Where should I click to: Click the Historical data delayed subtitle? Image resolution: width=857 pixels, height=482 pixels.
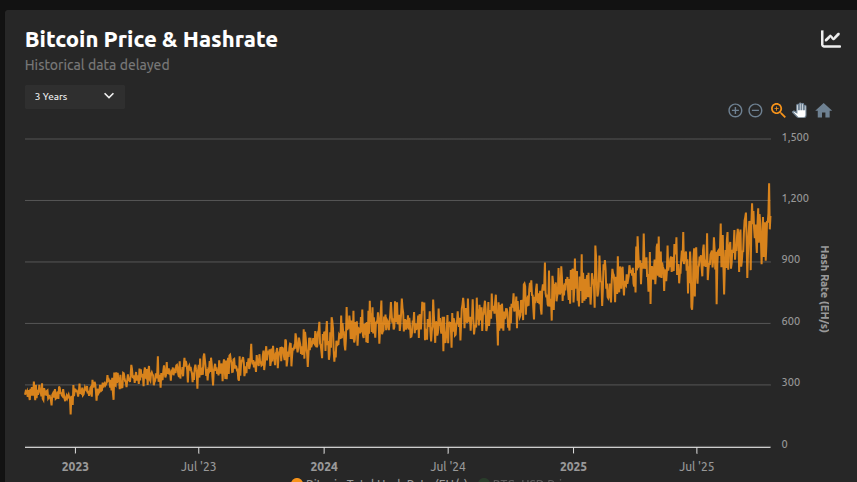[x=97, y=65]
